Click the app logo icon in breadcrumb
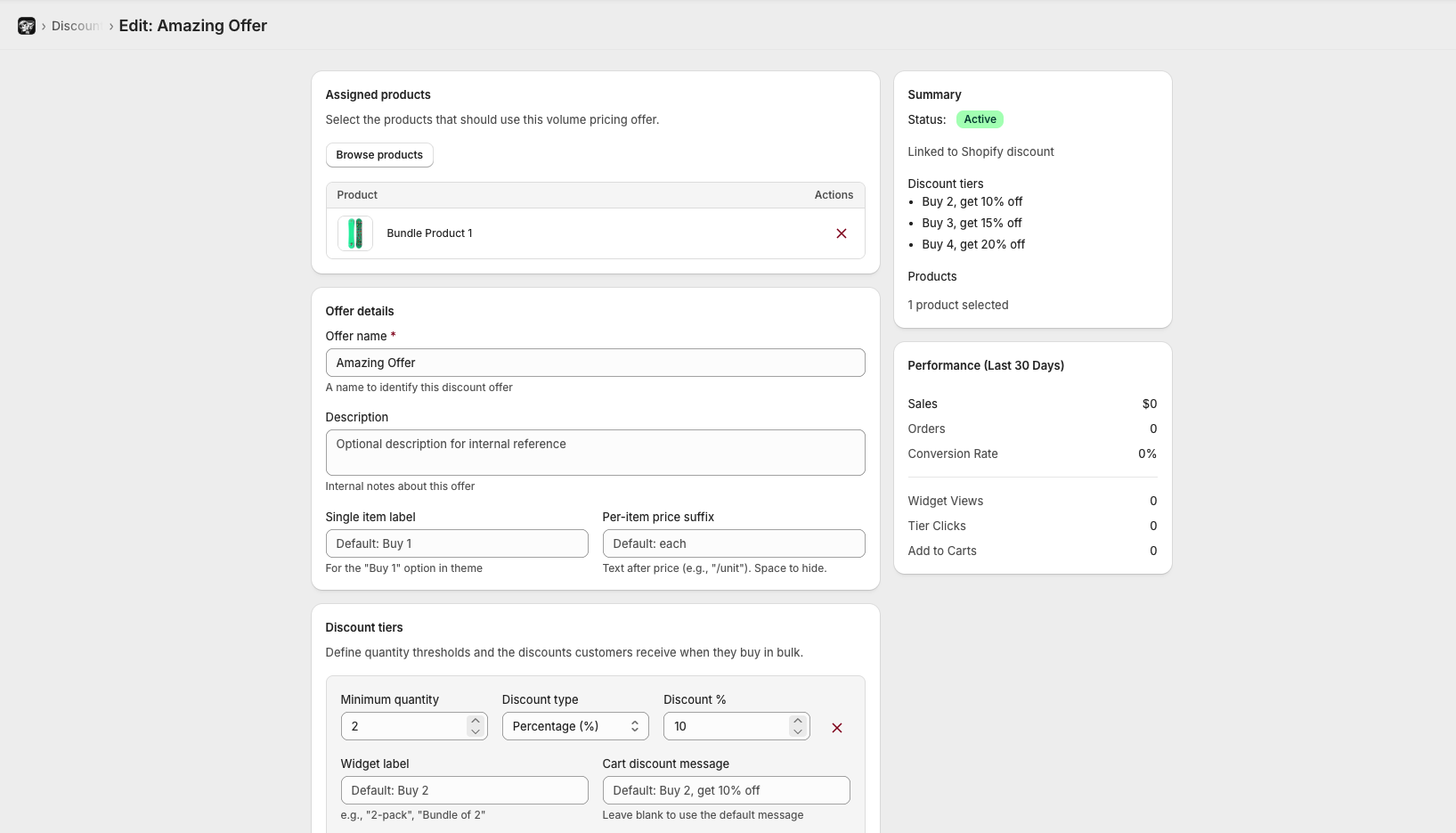 pos(27,26)
